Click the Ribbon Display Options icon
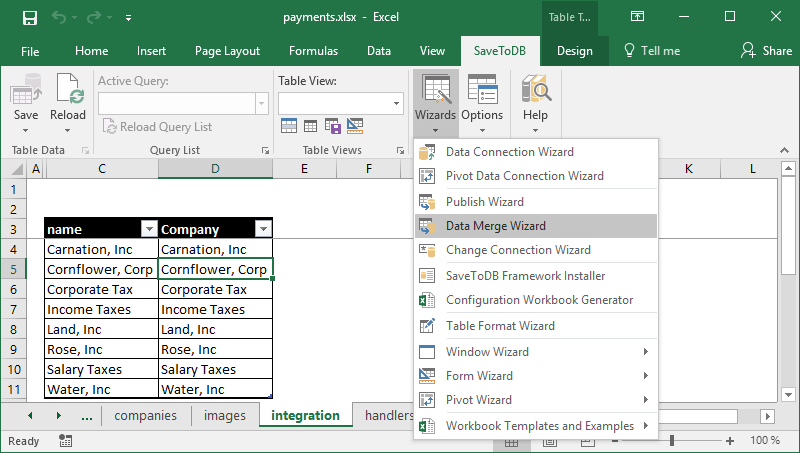The image size is (800, 453). [x=637, y=16]
